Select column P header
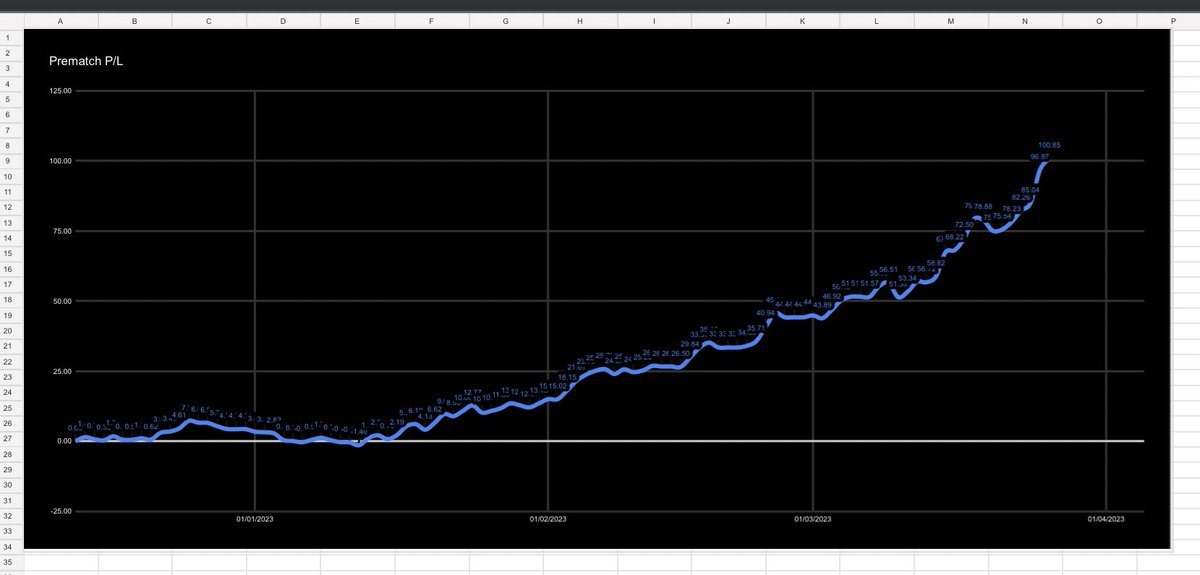 (1172, 20)
